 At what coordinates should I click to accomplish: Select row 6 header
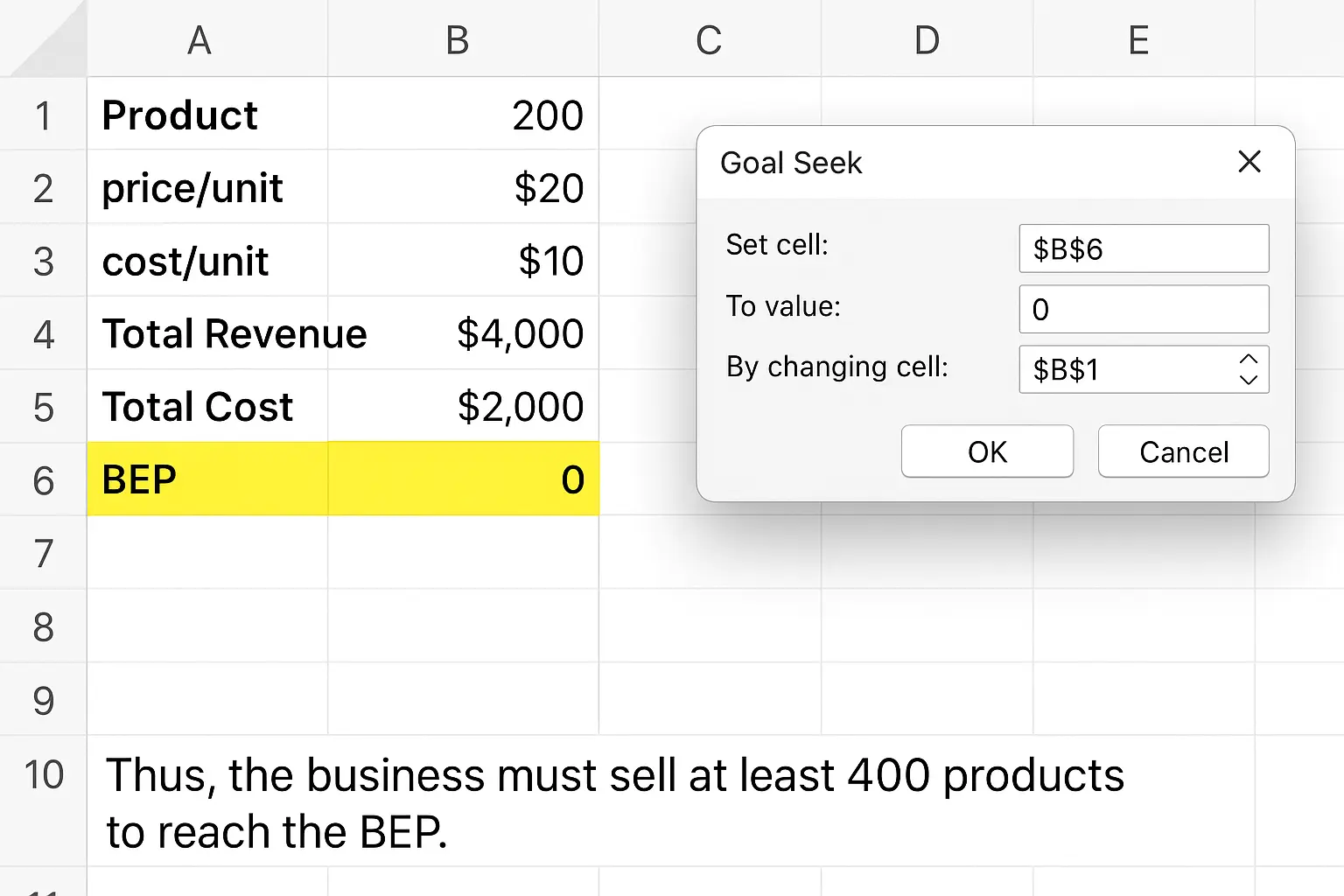[43, 480]
